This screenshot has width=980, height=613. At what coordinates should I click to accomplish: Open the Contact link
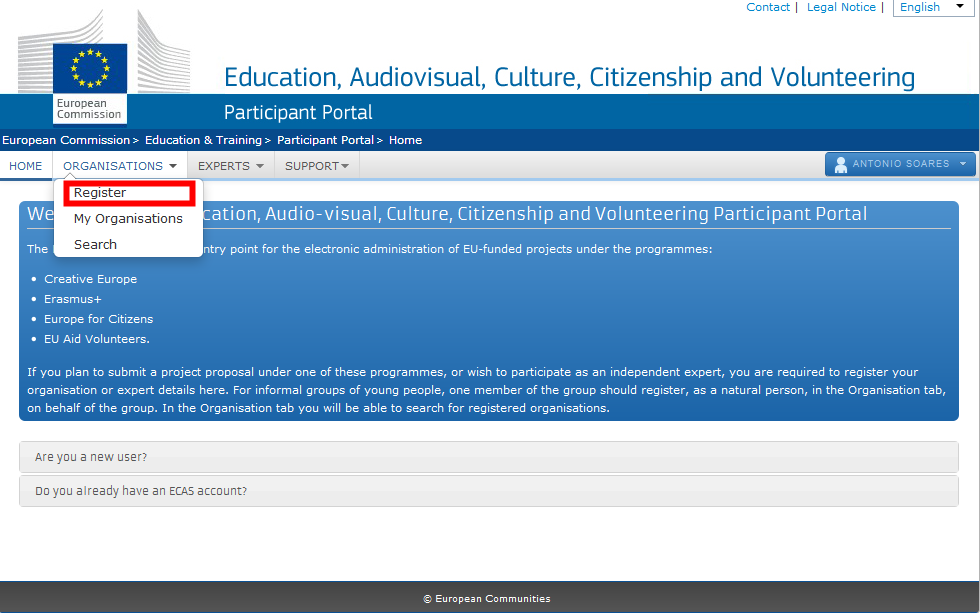click(x=768, y=7)
